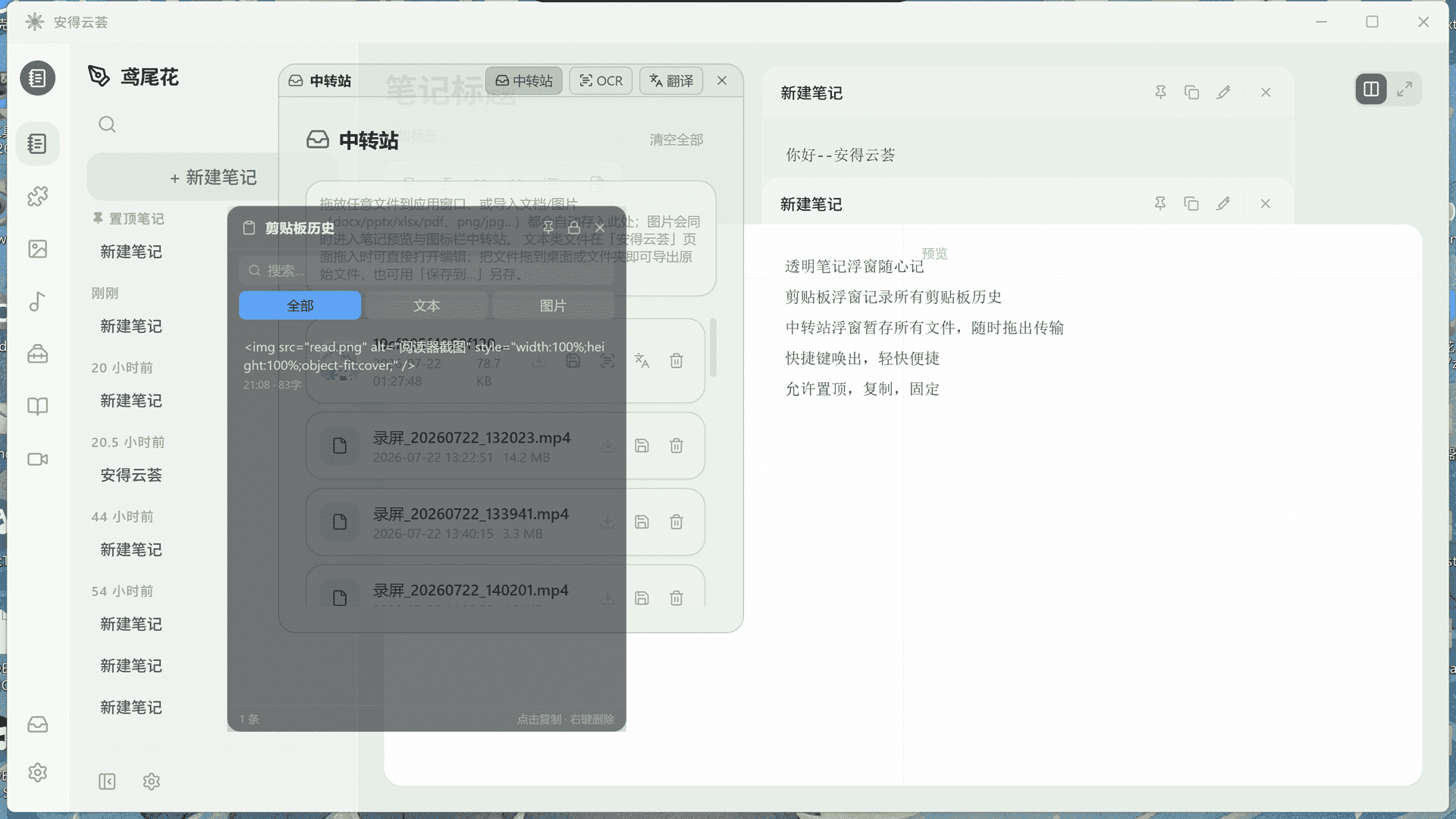Delete 录屏_20260722_132023.mp4

point(676,446)
